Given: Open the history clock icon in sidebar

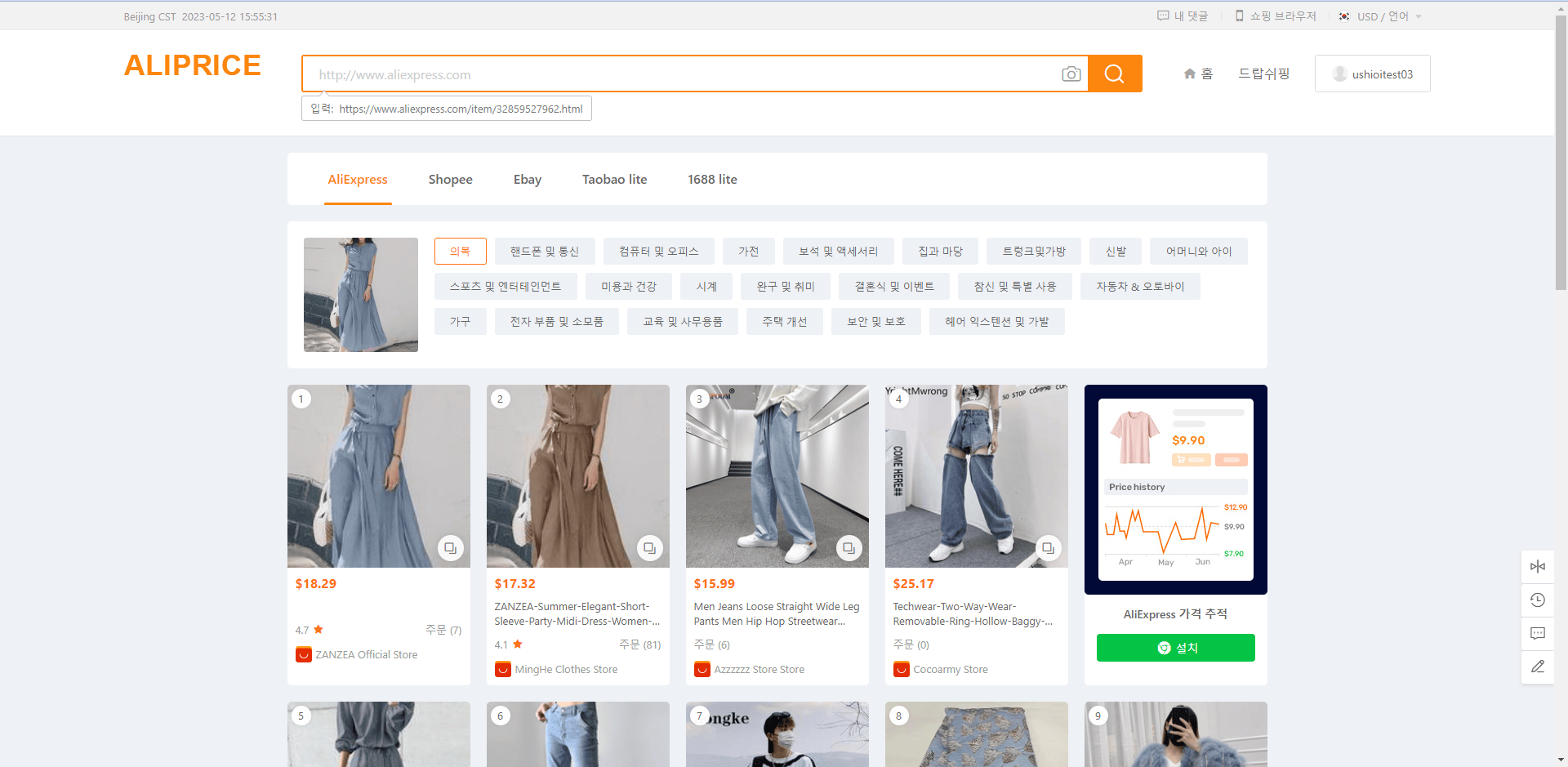Looking at the screenshot, I should click(x=1538, y=600).
